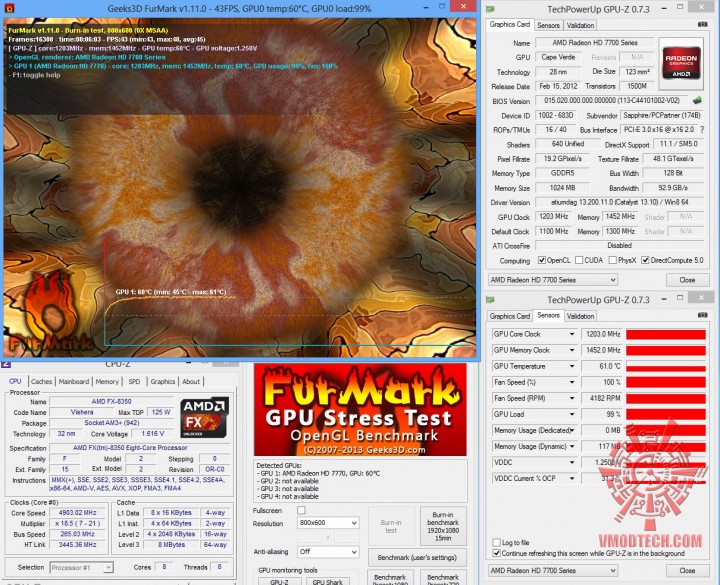Toggle the CUDA checkbox

[579, 260]
